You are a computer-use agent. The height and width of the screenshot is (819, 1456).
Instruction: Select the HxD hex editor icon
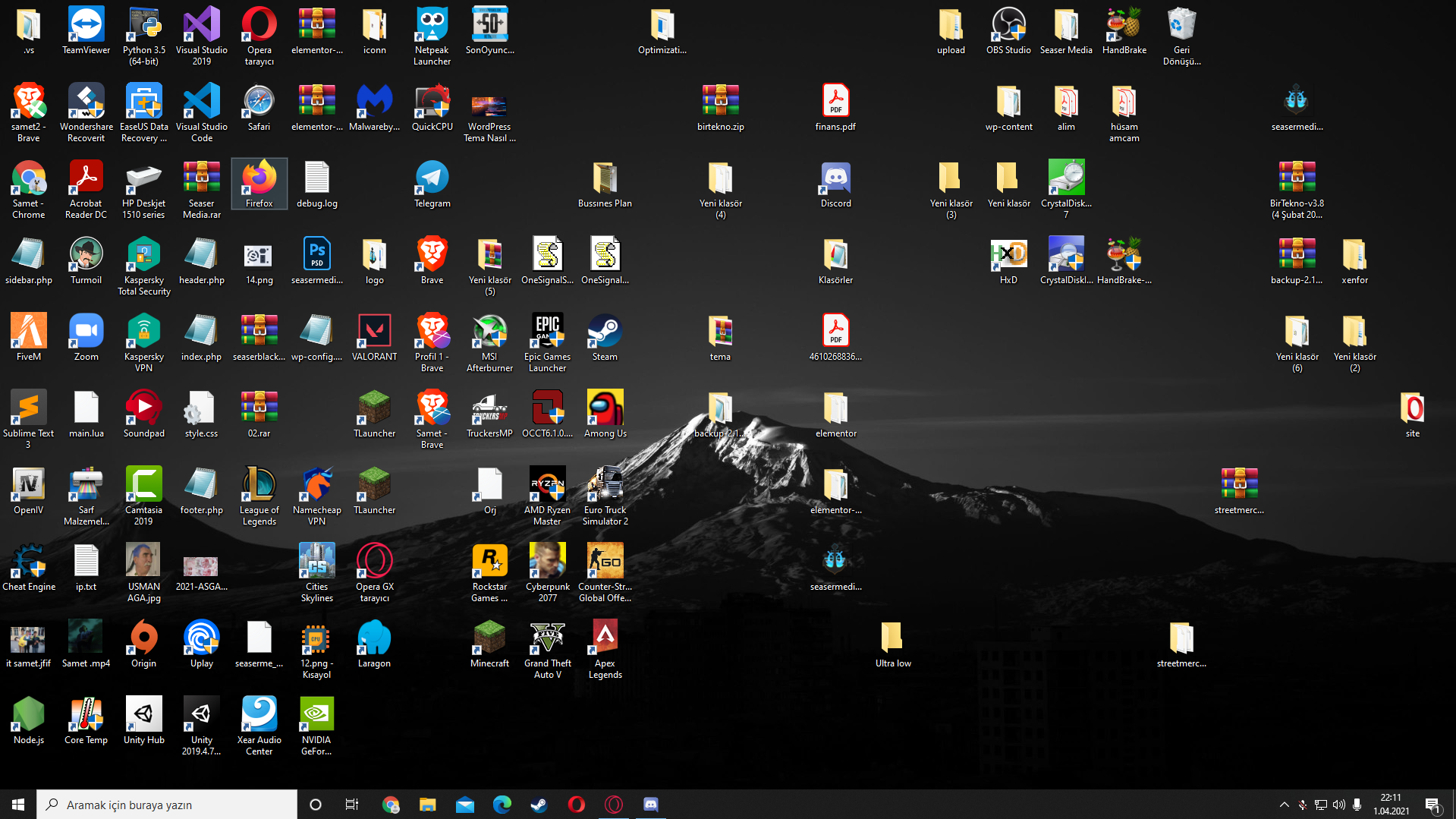coord(1008,261)
